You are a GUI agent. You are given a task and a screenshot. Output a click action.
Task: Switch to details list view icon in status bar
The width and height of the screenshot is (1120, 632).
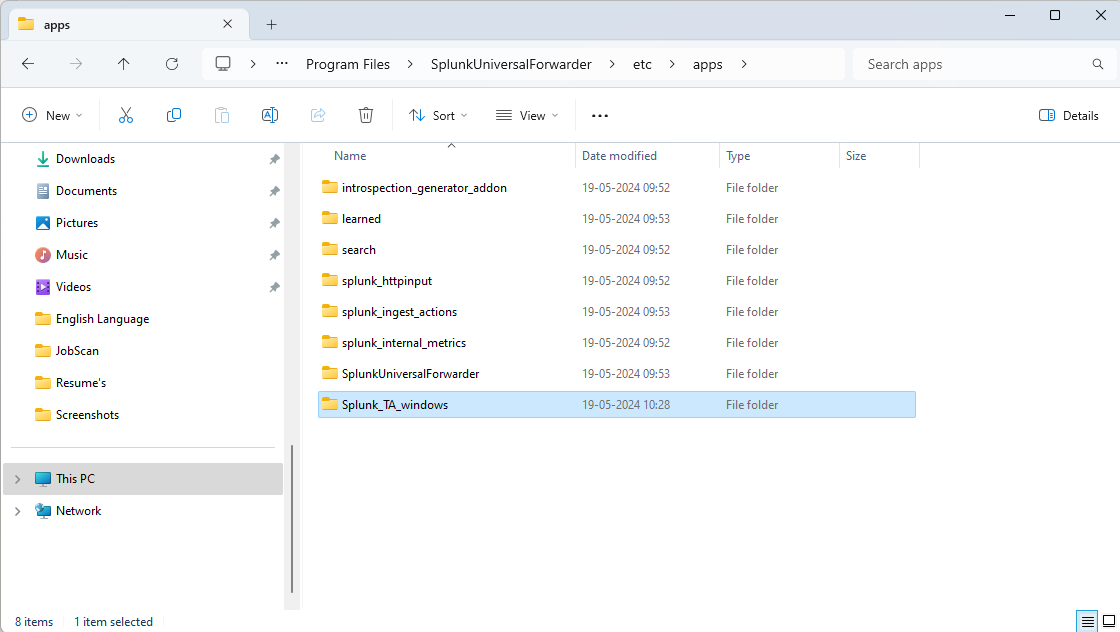[x=1087, y=621]
